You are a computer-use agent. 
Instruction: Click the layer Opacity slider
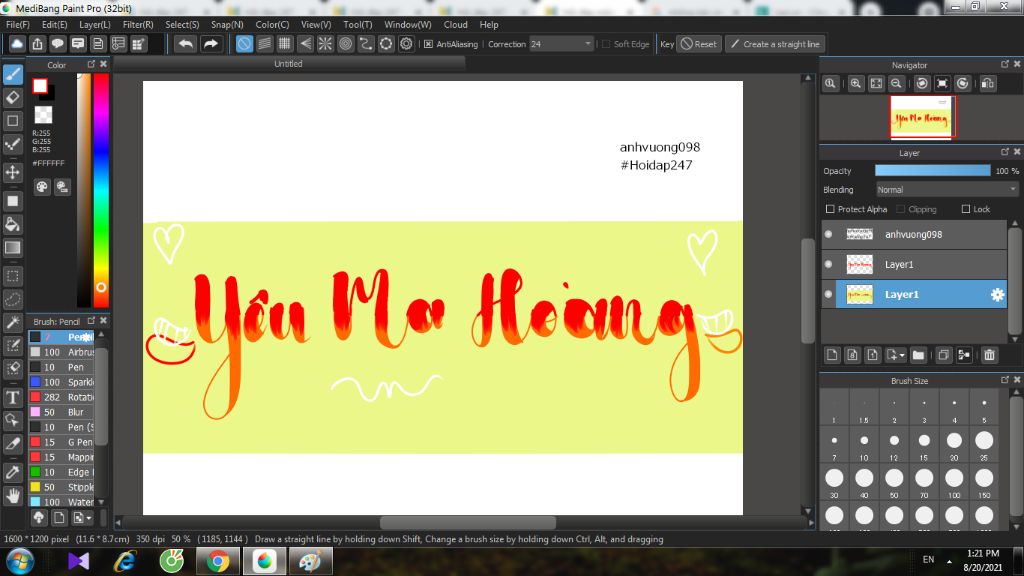click(x=933, y=170)
